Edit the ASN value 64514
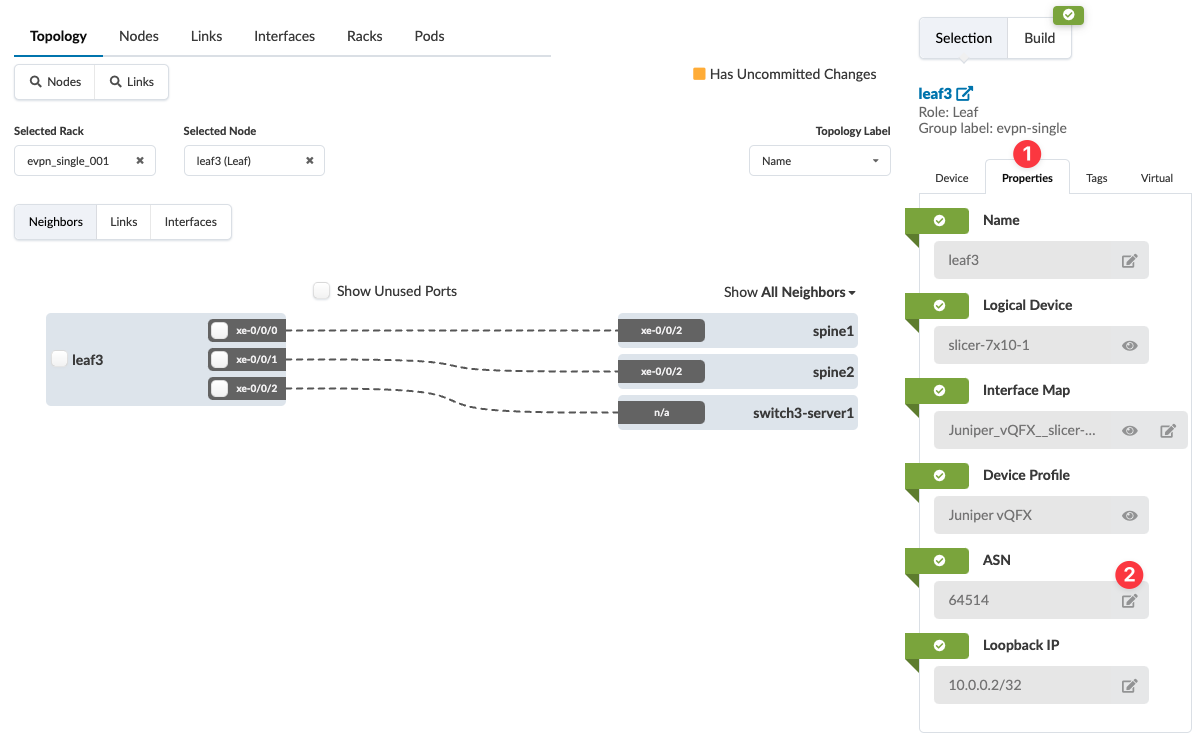1203x743 pixels. click(x=1129, y=601)
